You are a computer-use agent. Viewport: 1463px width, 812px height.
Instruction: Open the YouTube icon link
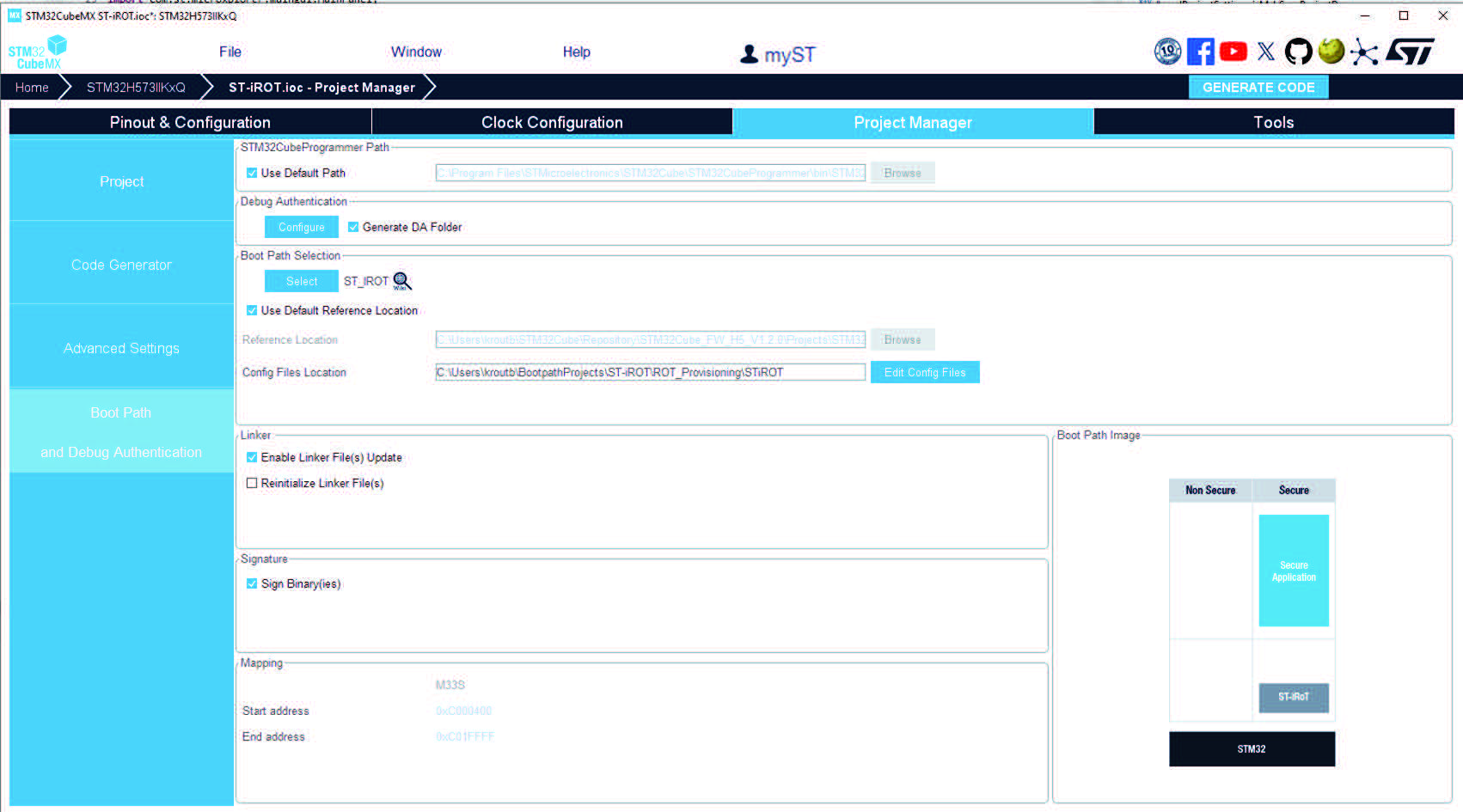click(x=1233, y=52)
